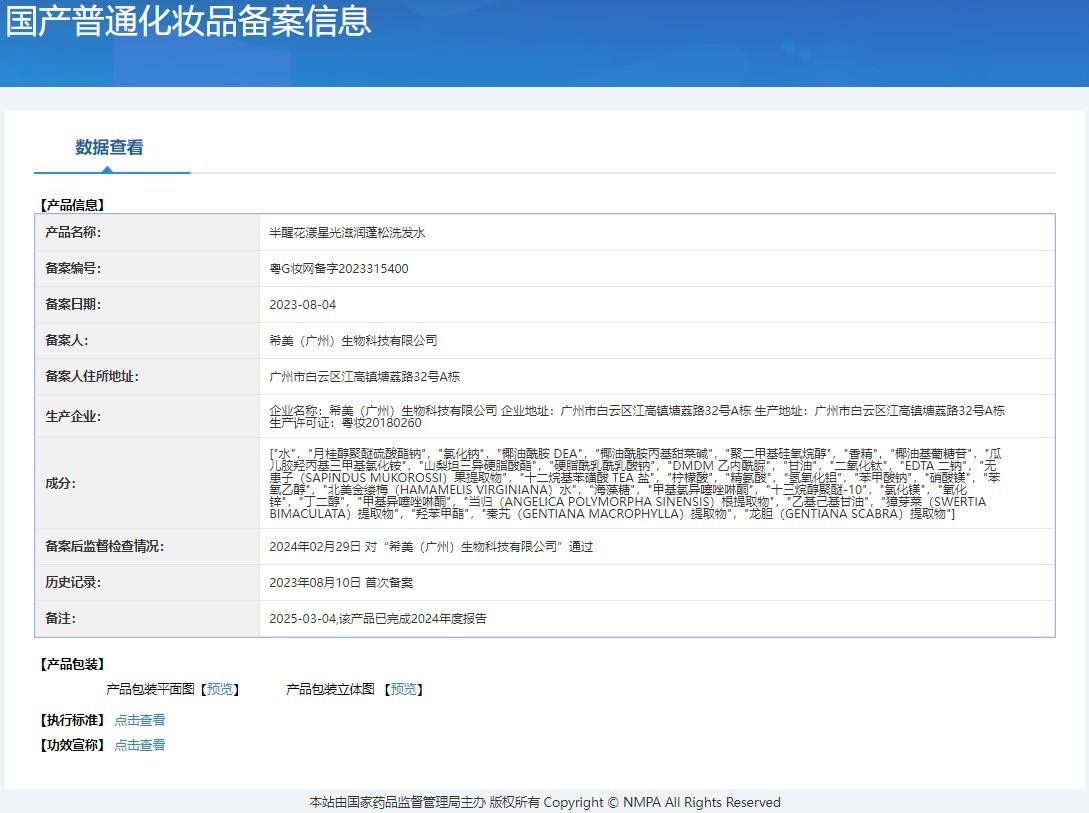1089x813 pixels.
Task: Open 点击查看 link beside 执行标准
Action: tap(140, 720)
